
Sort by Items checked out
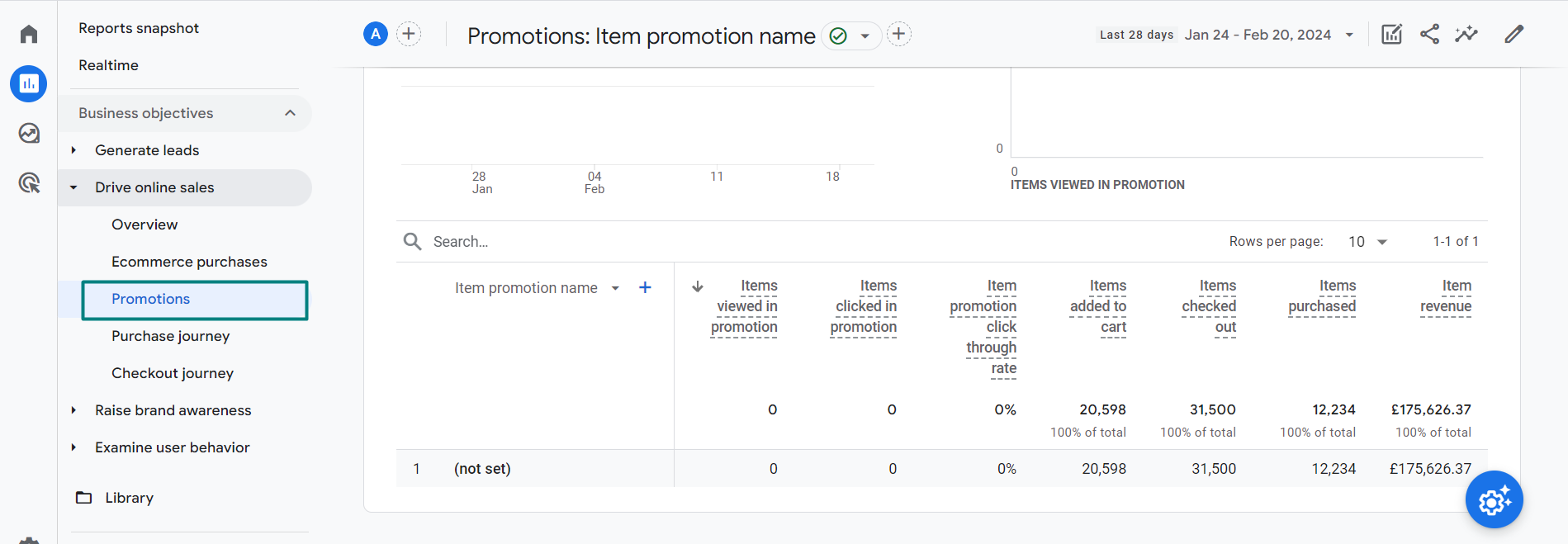1209,306
